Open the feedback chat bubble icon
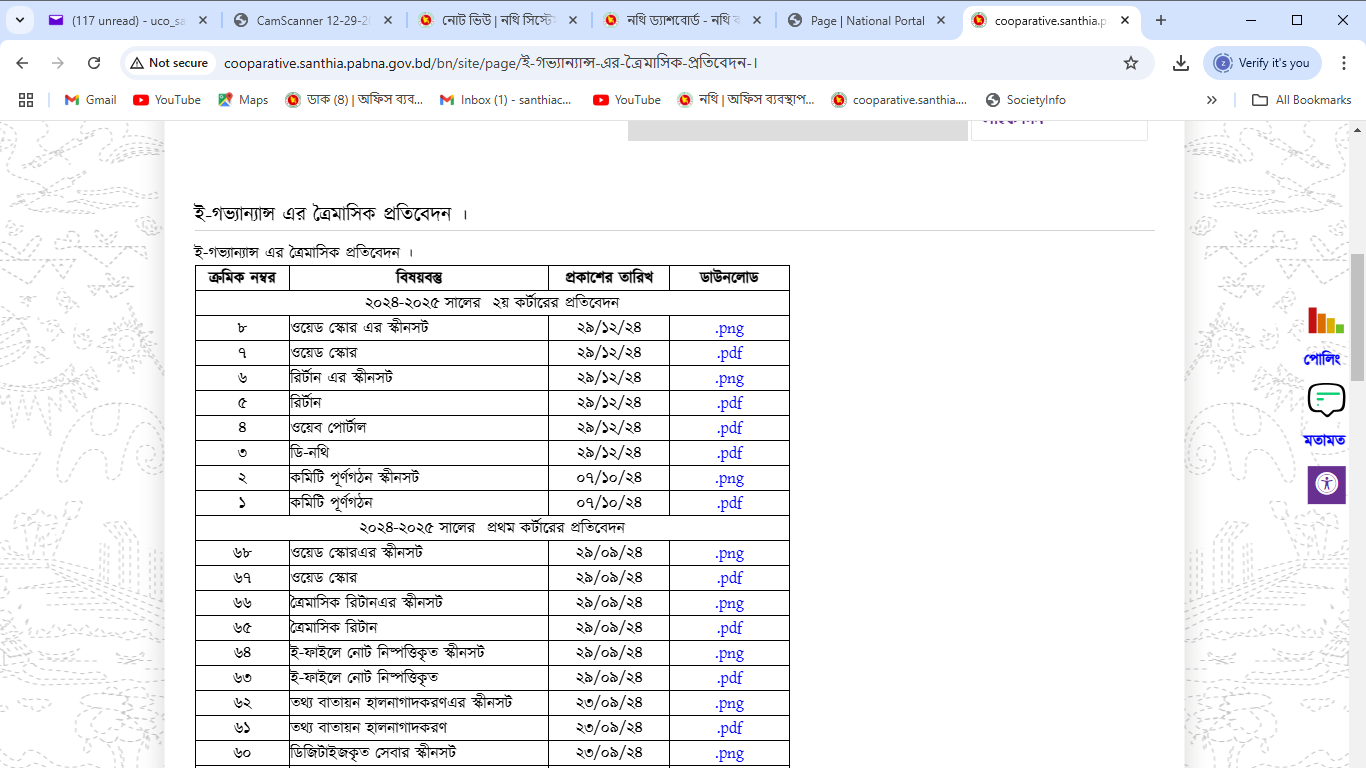Viewport: 1366px width, 768px height. [x=1326, y=400]
